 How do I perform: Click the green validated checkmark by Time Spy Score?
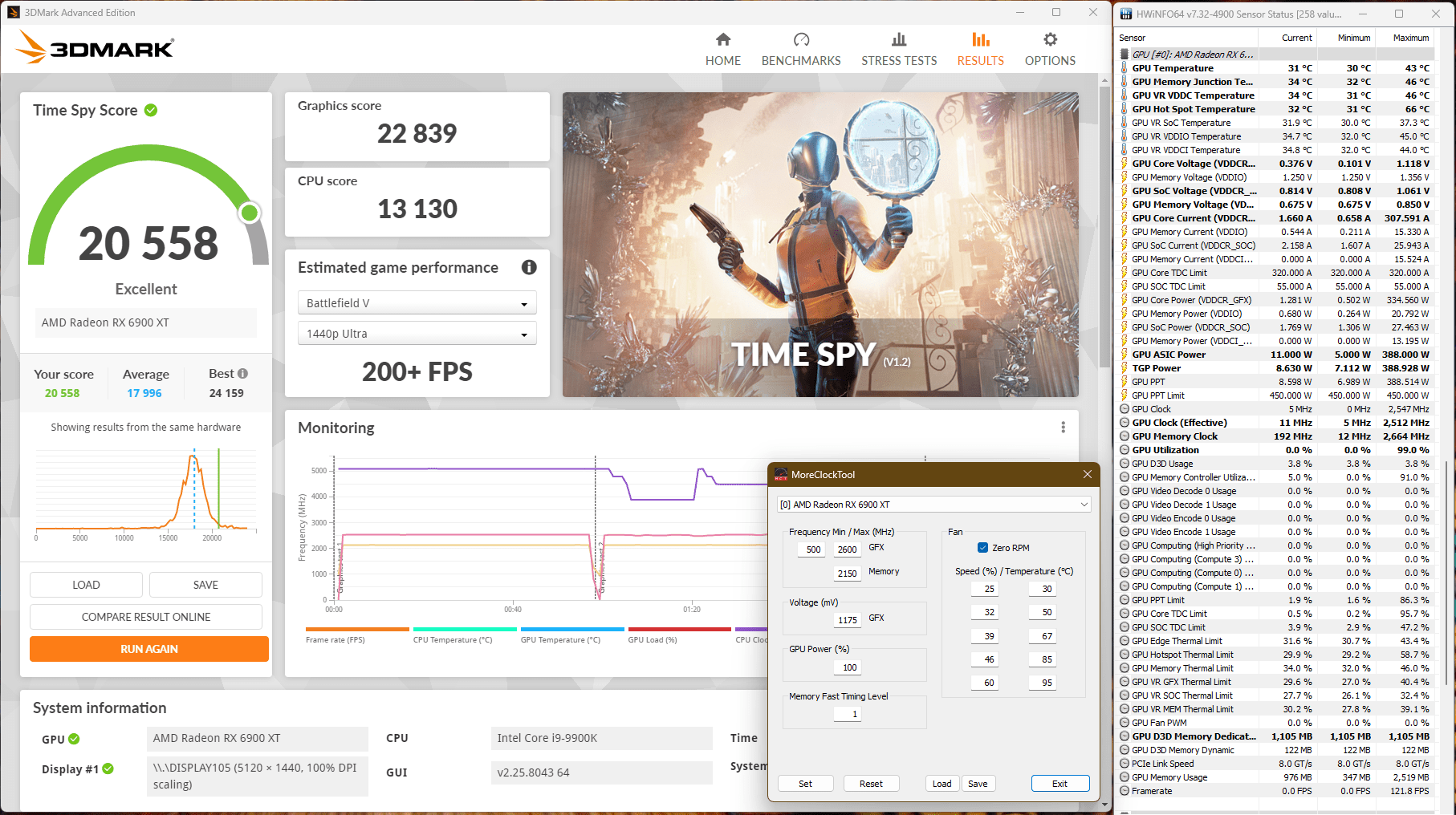click(x=151, y=110)
